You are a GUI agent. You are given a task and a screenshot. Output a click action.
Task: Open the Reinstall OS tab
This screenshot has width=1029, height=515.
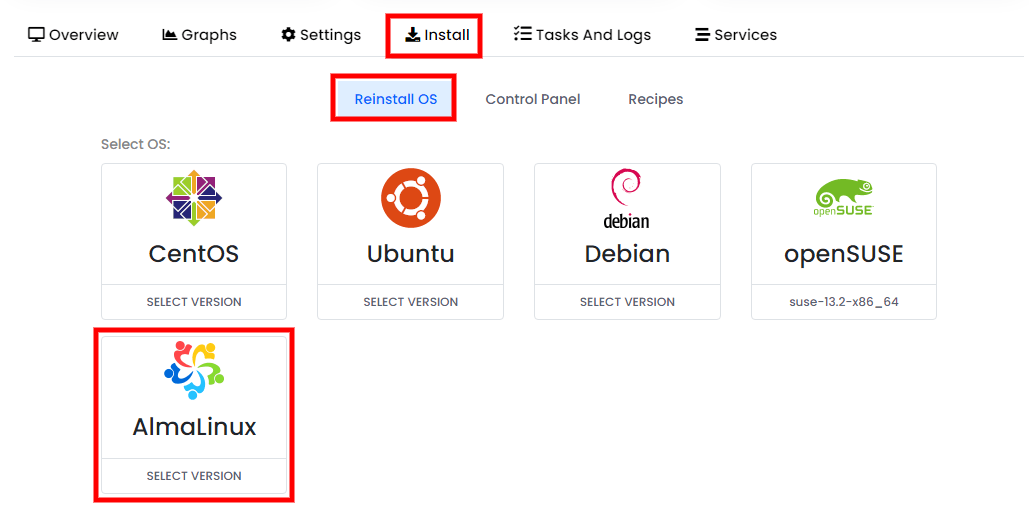click(396, 99)
